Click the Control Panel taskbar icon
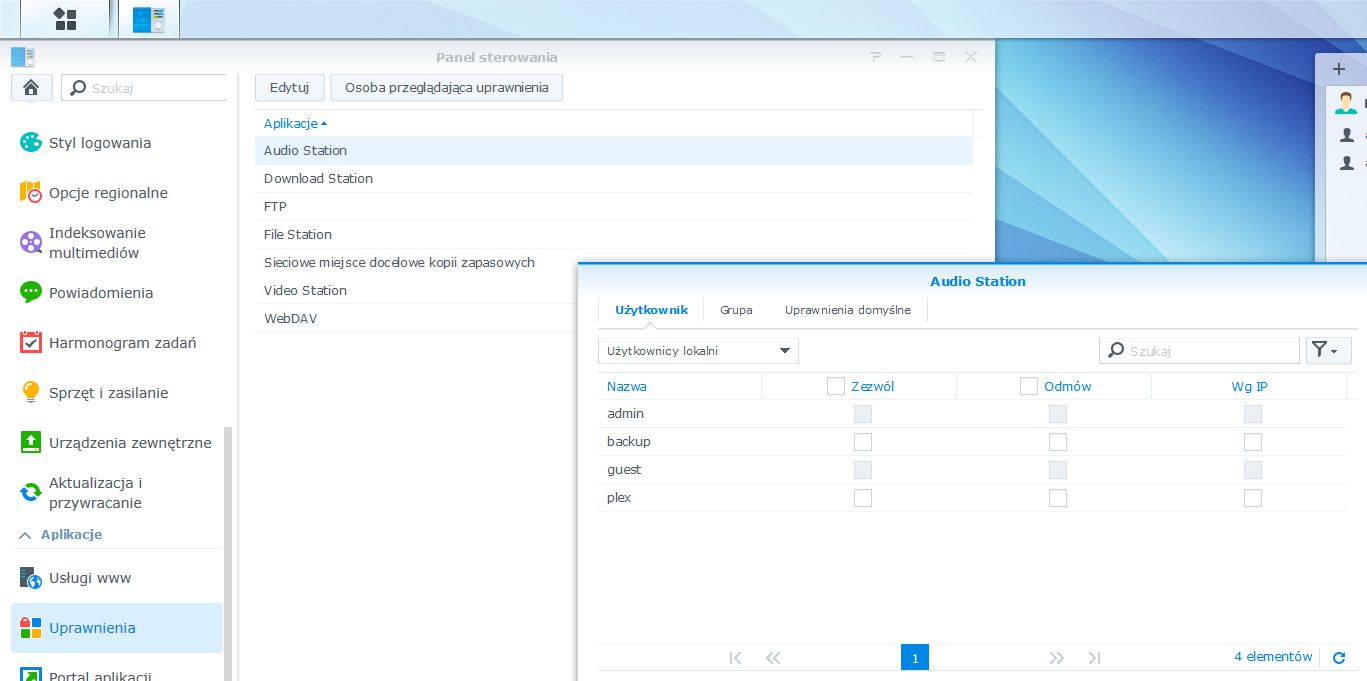 [x=149, y=19]
